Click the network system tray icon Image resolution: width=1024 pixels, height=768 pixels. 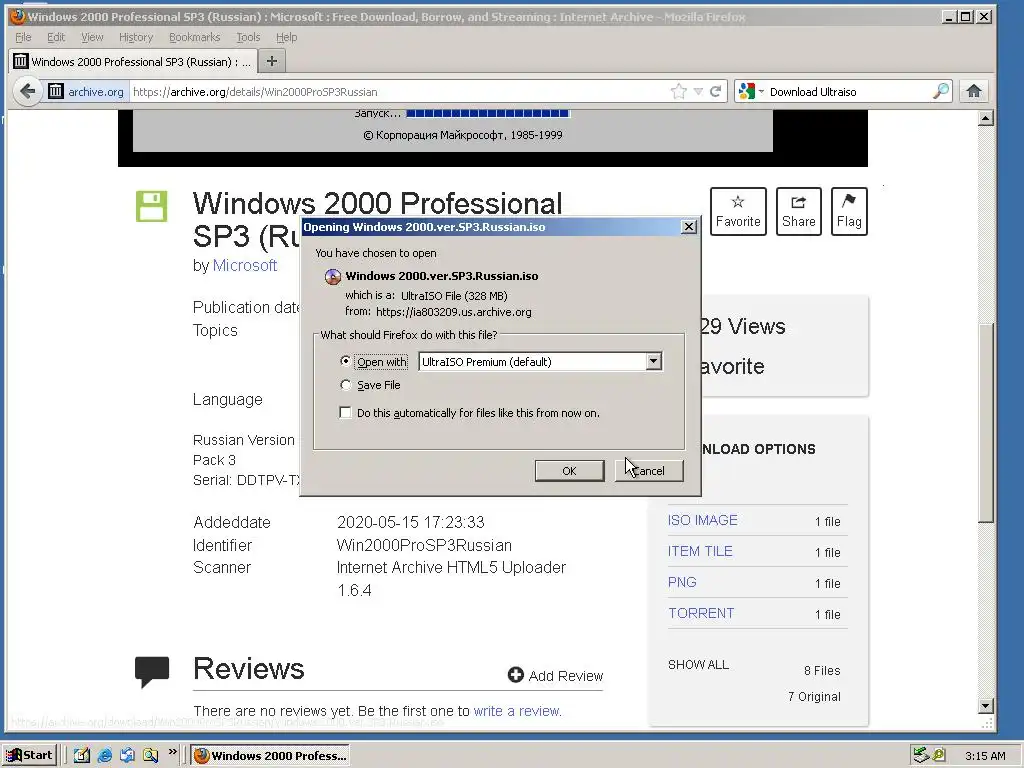click(x=921, y=756)
